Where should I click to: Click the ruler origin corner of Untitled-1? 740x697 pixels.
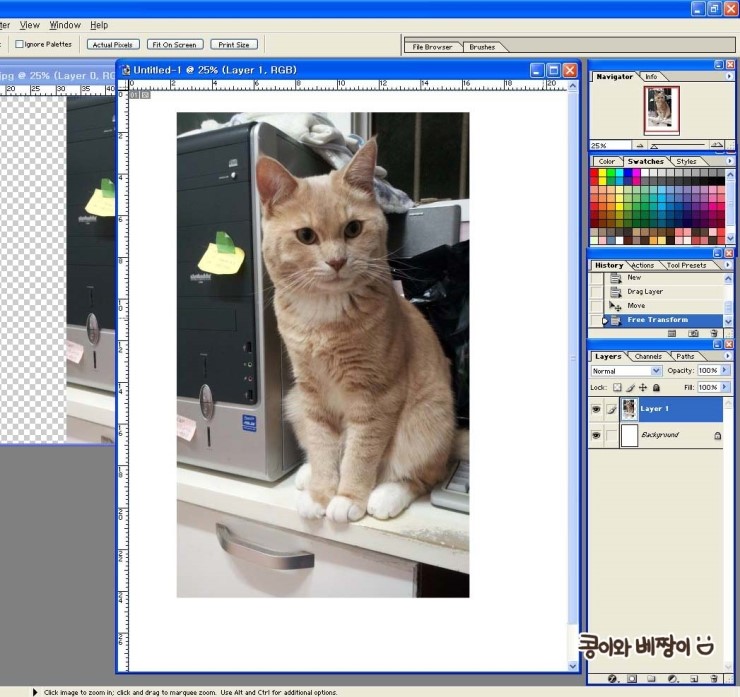[x=123, y=85]
